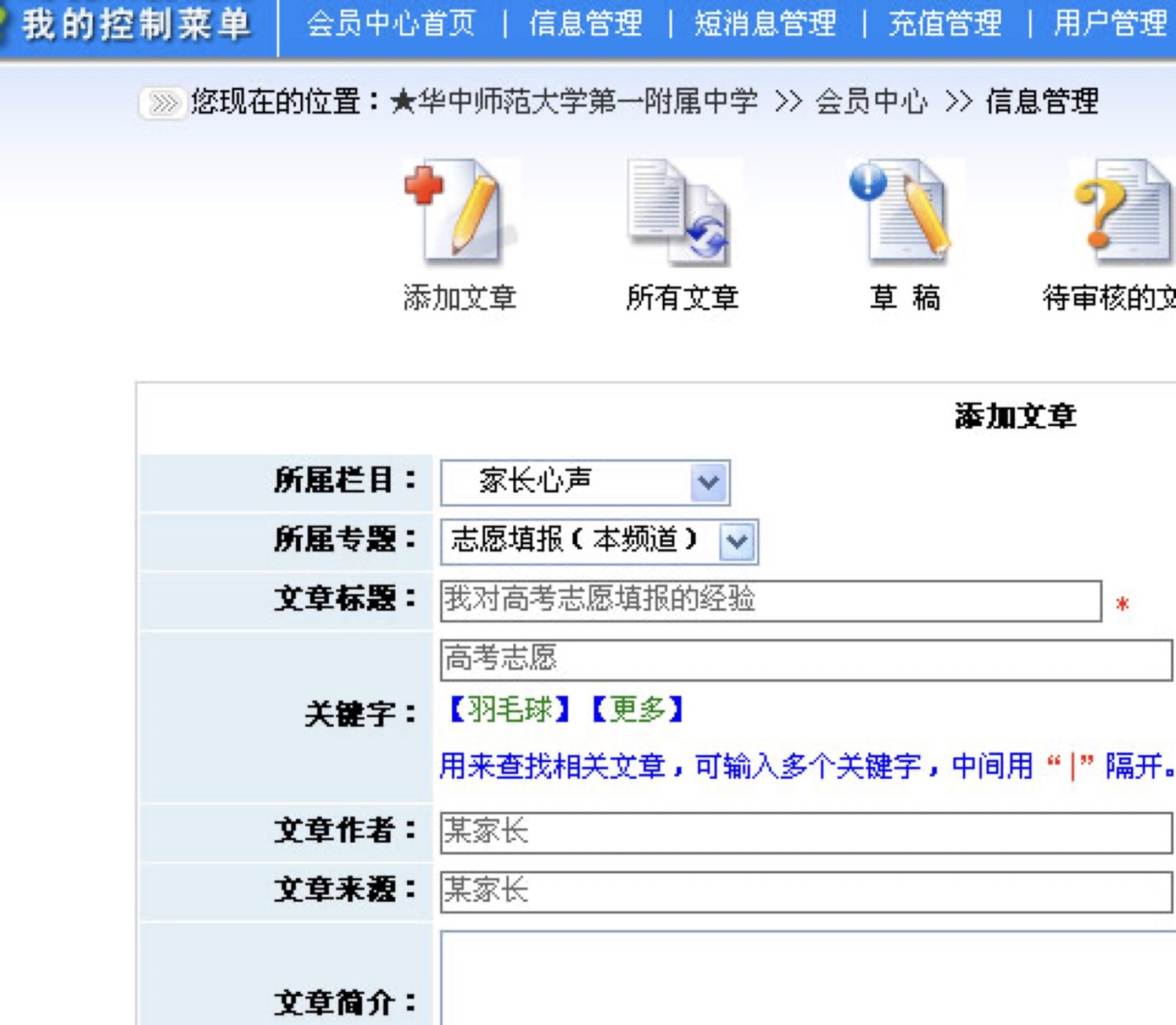The image size is (1176, 1025).
Task: Click the breadcrumb arrow icon before 您现在的位置
Action: (163, 103)
